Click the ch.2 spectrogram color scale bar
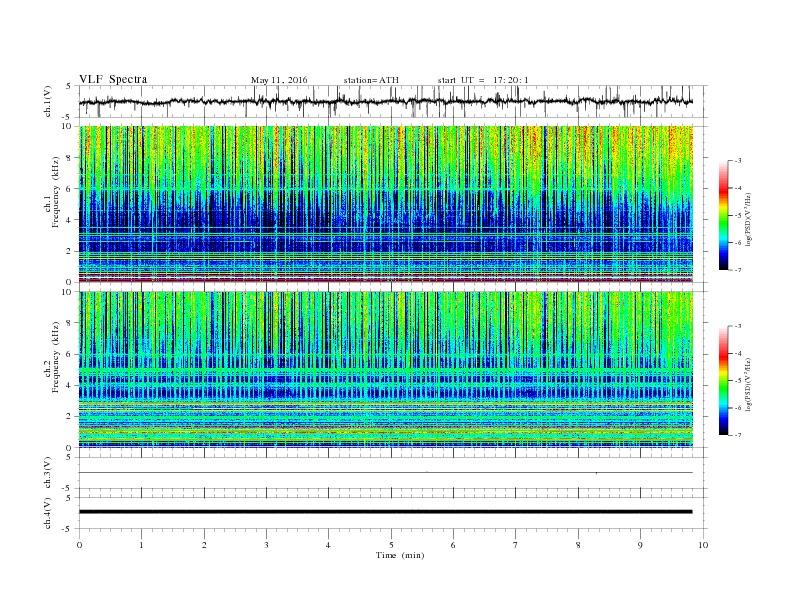 pyautogui.click(x=724, y=380)
